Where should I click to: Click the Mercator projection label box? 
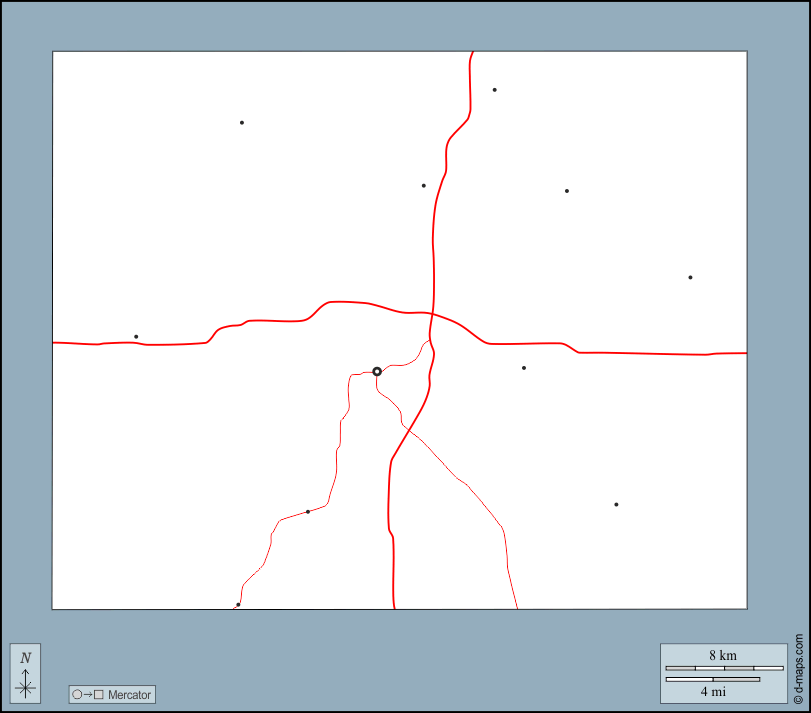[x=112, y=694]
